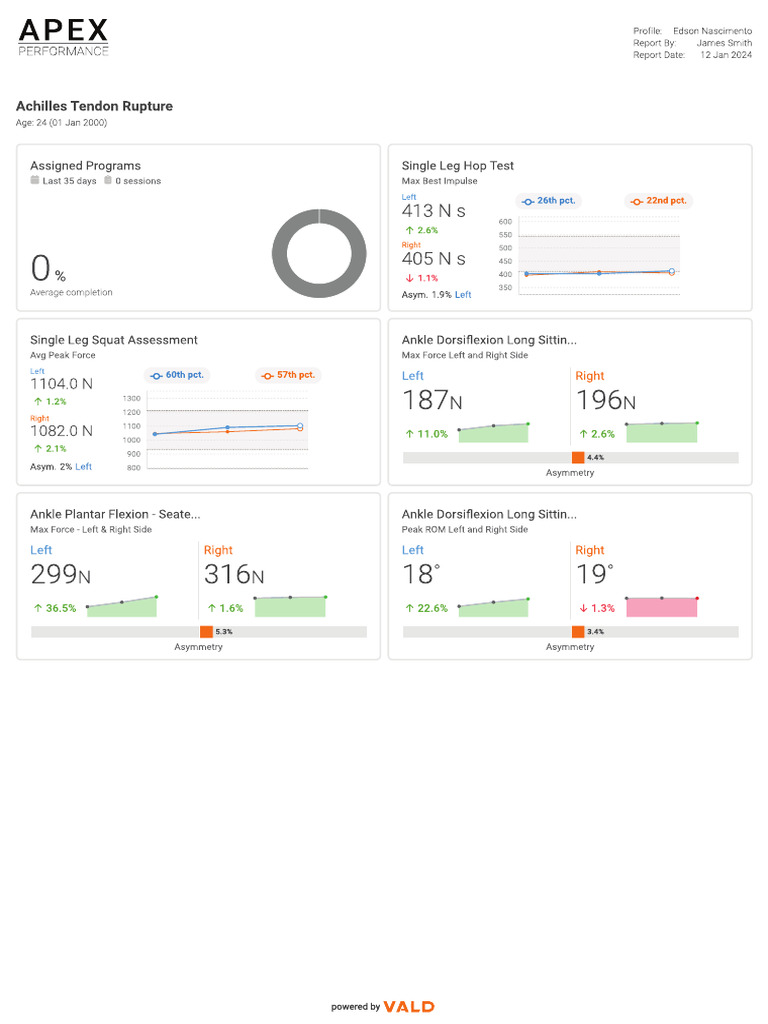The image size is (768, 1024).
Task: Click the green up arrow beside 2.6% in Hop Test
Action: (409, 231)
